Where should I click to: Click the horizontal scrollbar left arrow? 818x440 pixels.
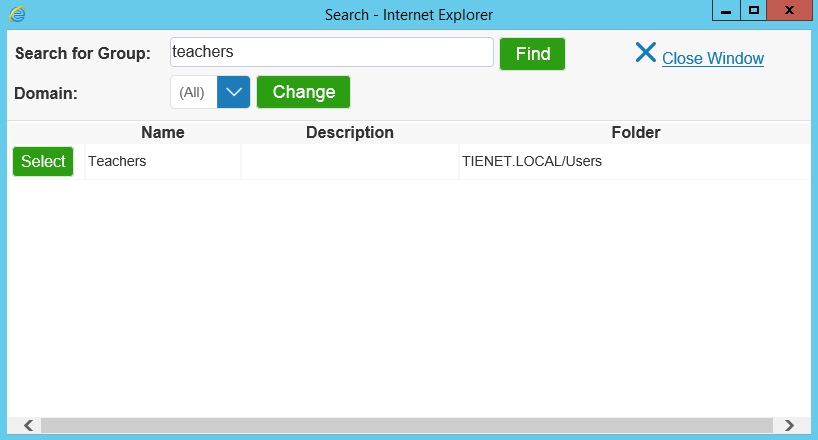click(28, 425)
